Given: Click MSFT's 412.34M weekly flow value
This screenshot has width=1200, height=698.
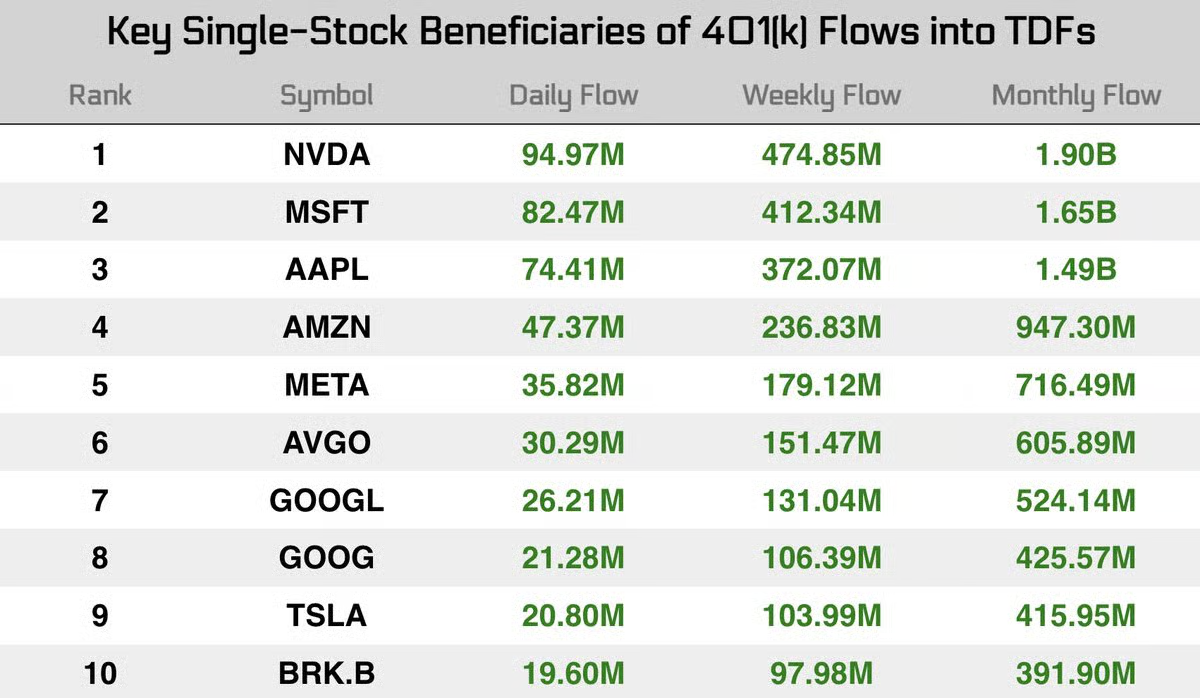Looking at the screenshot, I should coord(821,212).
